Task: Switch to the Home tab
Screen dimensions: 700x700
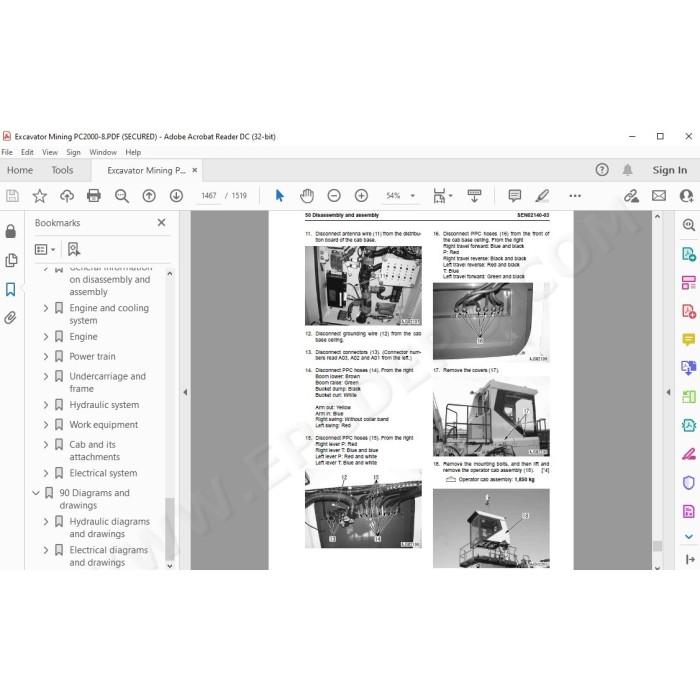Action: 20,170
